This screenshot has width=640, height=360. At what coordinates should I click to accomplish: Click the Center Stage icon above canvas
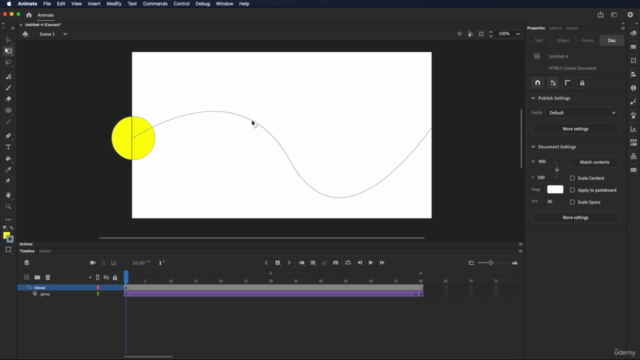(x=460, y=34)
